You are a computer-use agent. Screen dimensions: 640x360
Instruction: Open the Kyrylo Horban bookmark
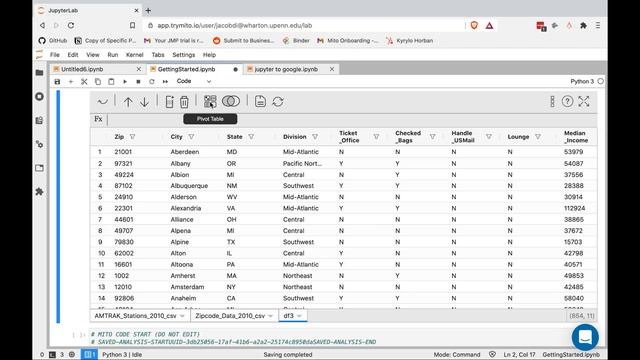[410, 40]
